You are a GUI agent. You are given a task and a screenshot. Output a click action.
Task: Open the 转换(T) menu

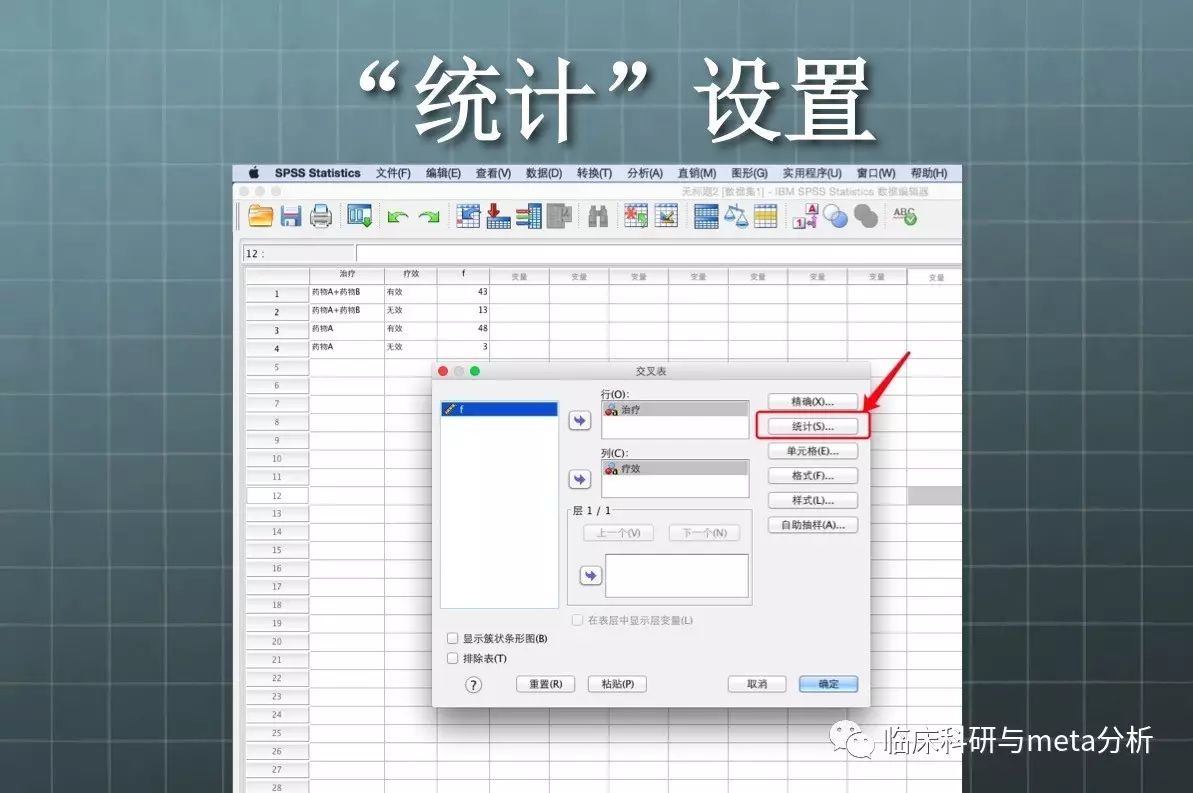(x=594, y=173)
